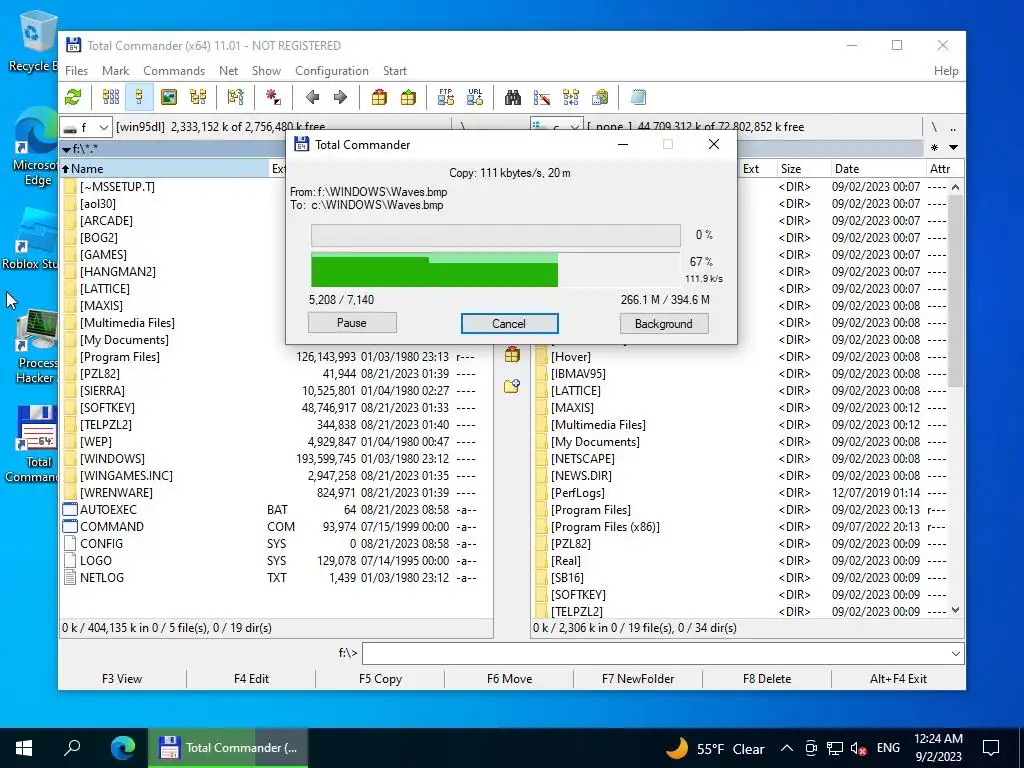Open the Mark menu
Screen dimensions: 1024x768
pos(116,71)
